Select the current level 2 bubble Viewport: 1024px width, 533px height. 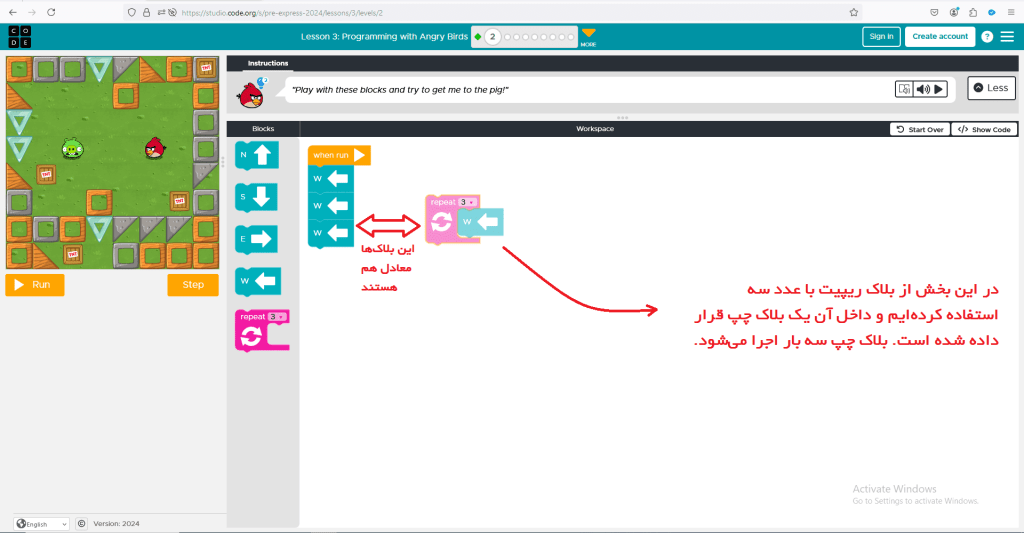click(x=492, y=37)
